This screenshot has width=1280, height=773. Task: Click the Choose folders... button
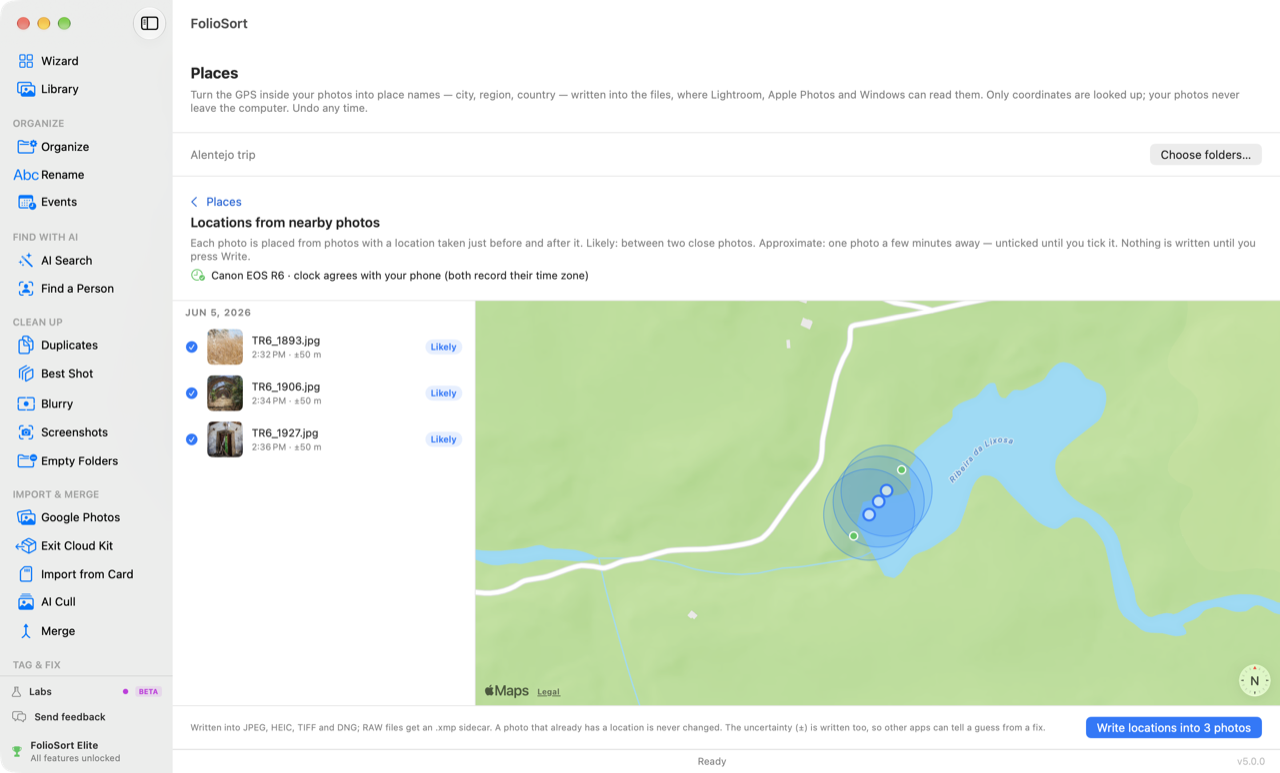(x=1205, y=155)
